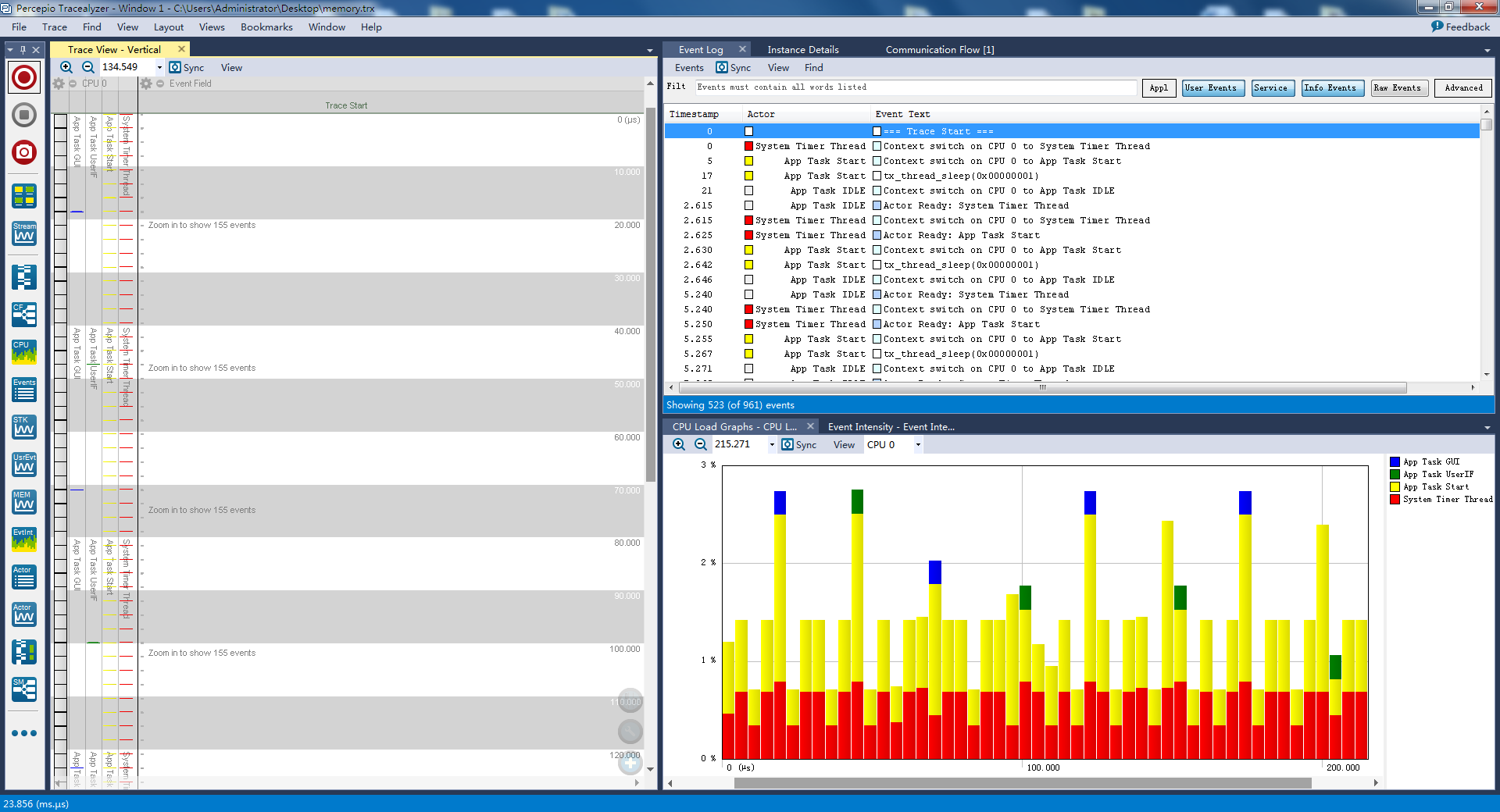Open the CF communication flow icon
This screenshot has height=812, width=1500.
(x=24, y=315)
